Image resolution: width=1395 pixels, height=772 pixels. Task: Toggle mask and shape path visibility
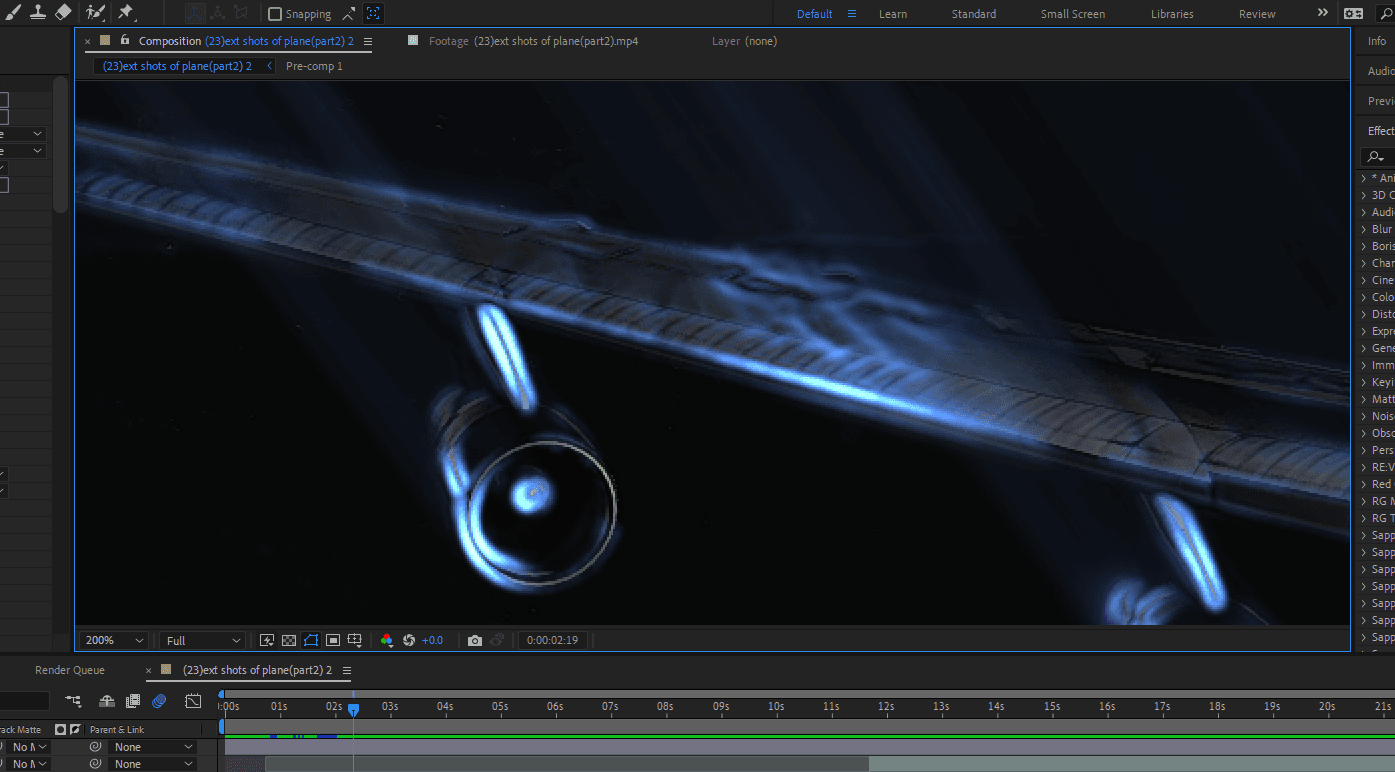pos(311,640)
